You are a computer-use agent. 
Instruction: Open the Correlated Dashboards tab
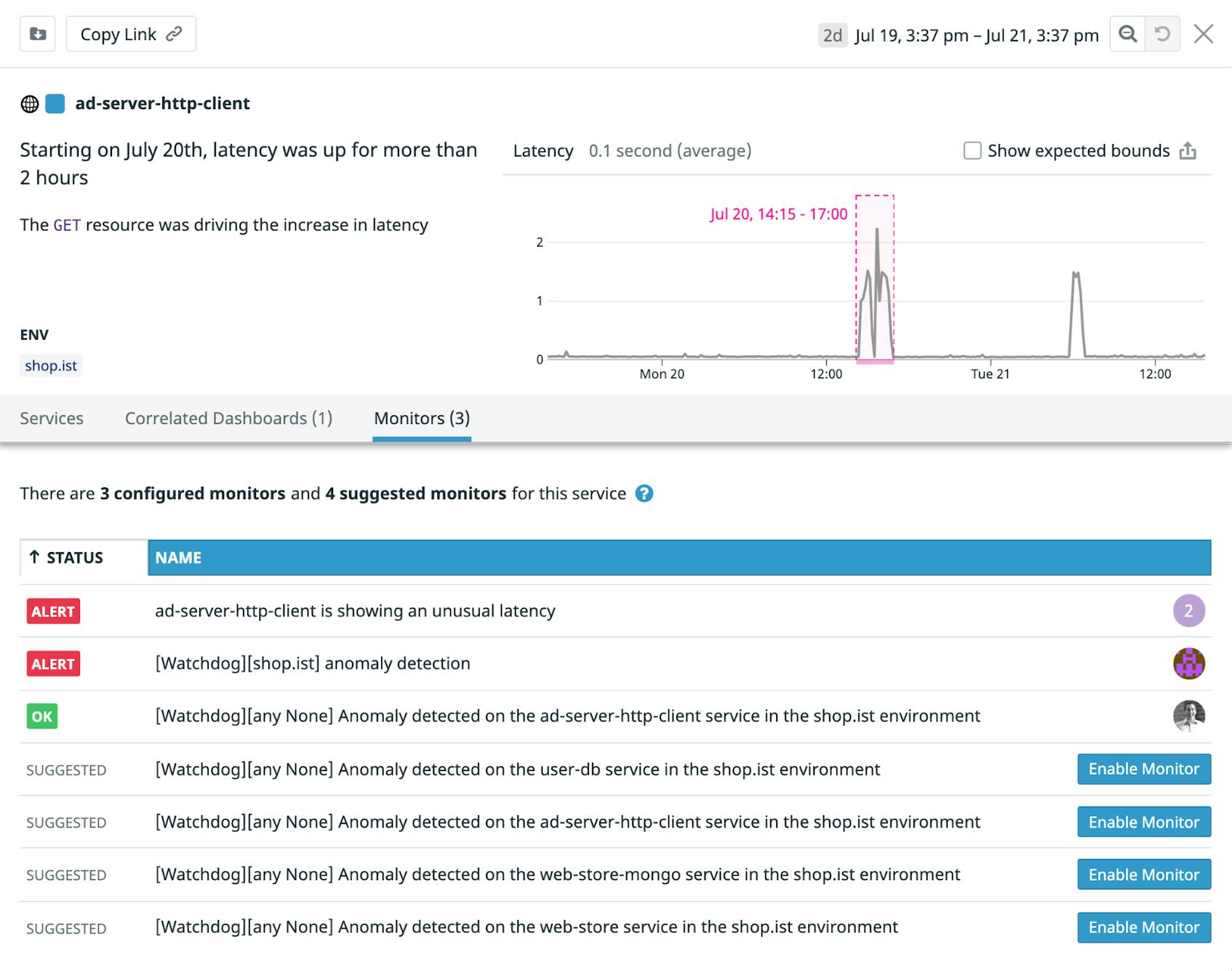click(x=228, y=418)
